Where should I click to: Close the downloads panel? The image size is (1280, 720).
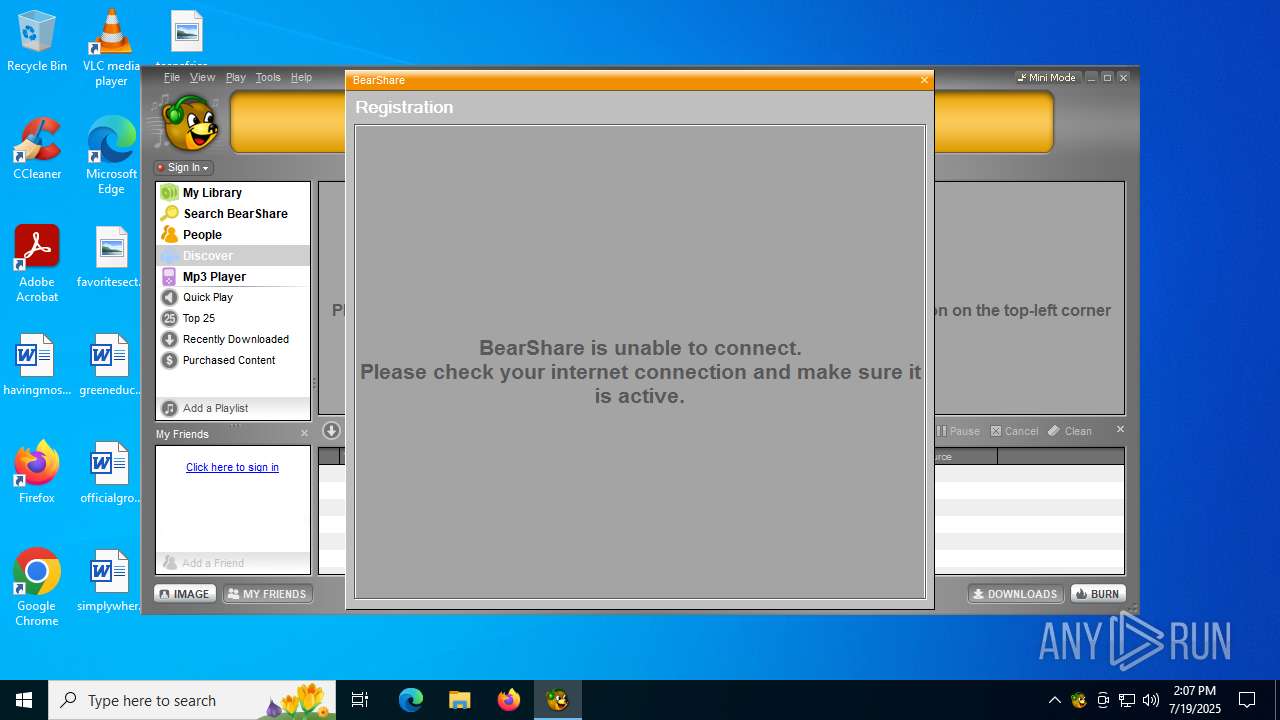1120,429
